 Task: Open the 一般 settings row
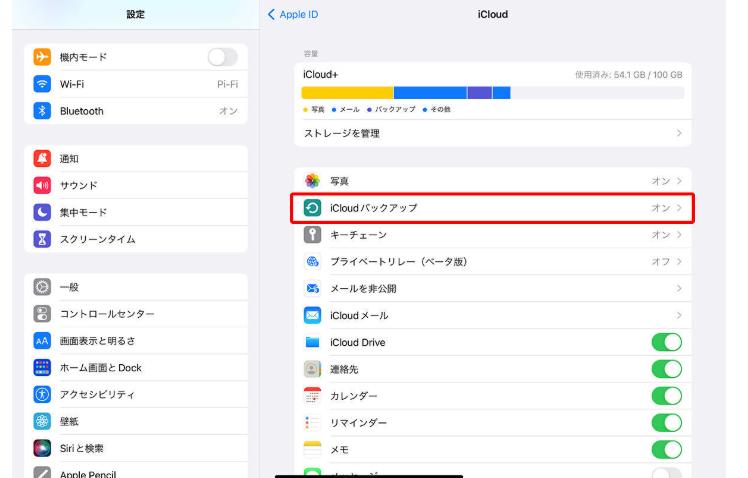pyautogui.click(x=136, y=287)
